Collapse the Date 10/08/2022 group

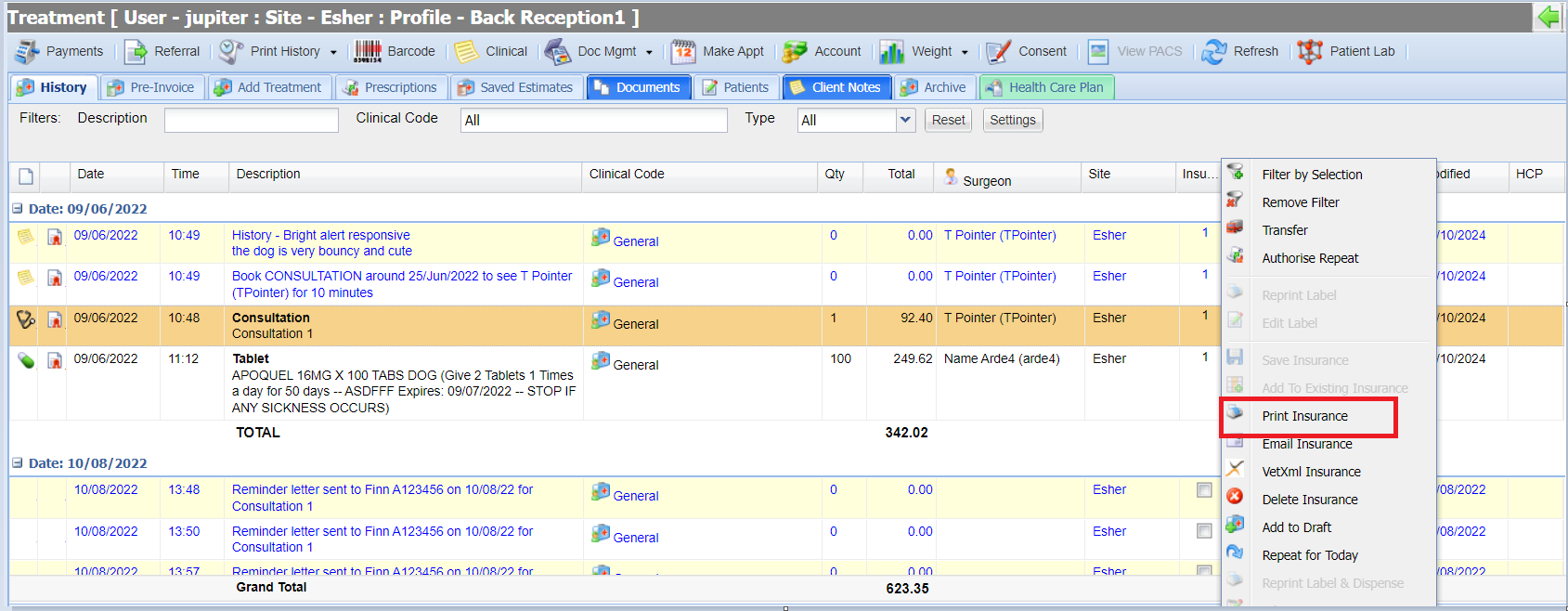17,463
